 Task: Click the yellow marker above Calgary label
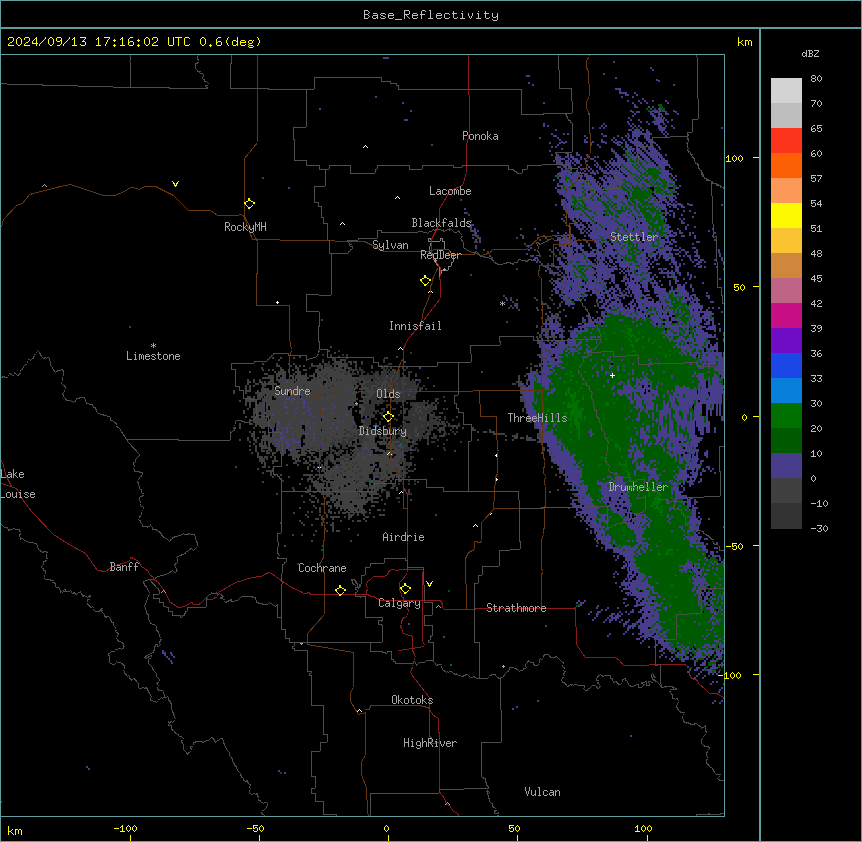point(405,589)
